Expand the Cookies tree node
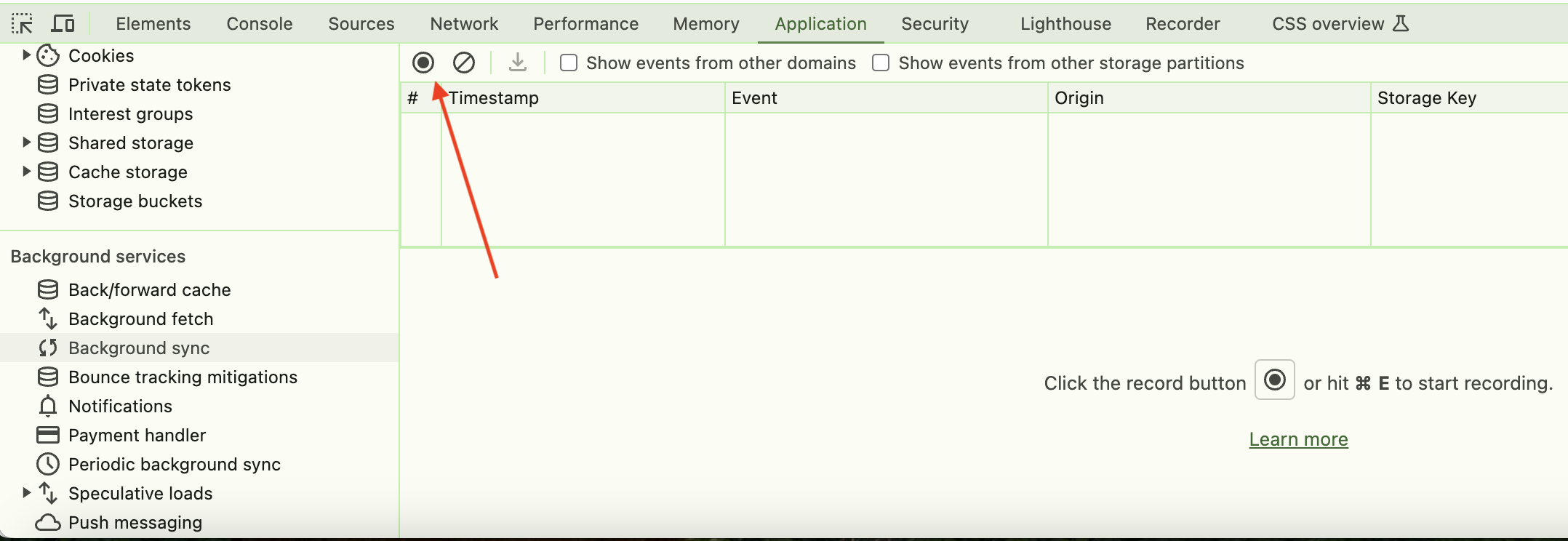The image size is (1568, 541). pos(26,55)
